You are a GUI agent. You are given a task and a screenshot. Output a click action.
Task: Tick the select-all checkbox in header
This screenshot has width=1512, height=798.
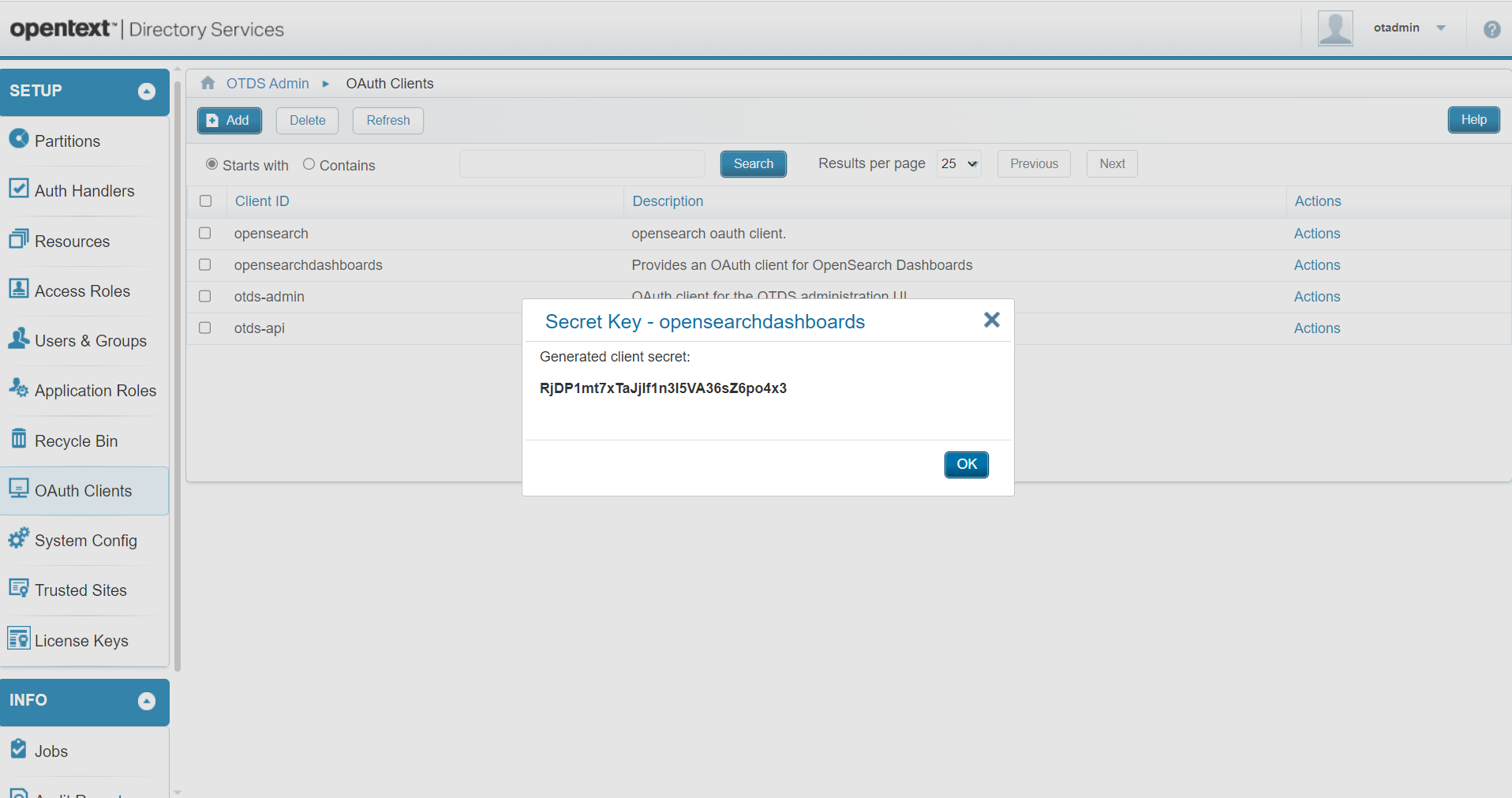(x=206, y=200)
